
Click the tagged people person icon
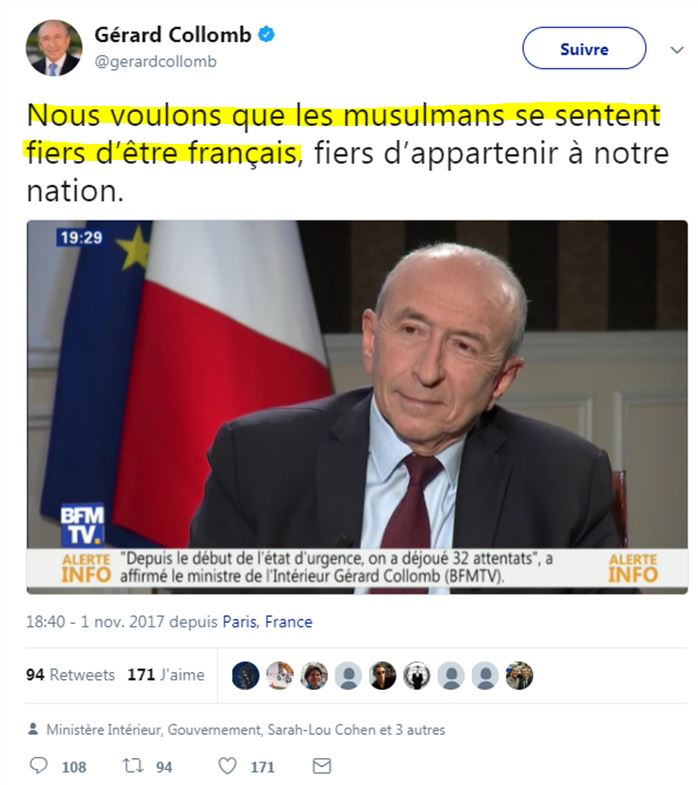(x=33, y=729)
